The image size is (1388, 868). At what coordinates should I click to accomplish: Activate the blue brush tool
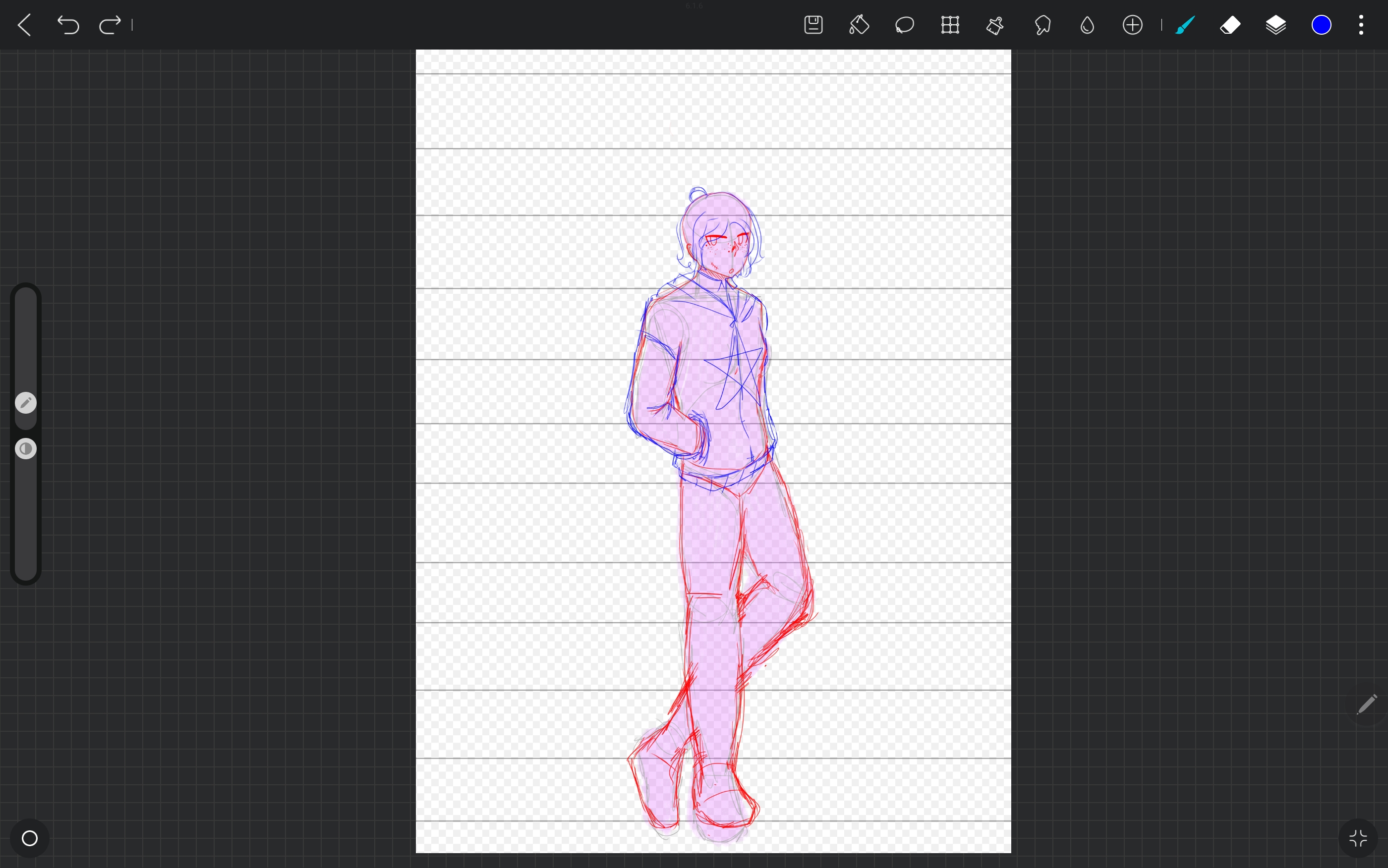click(x=1185, y=25)
